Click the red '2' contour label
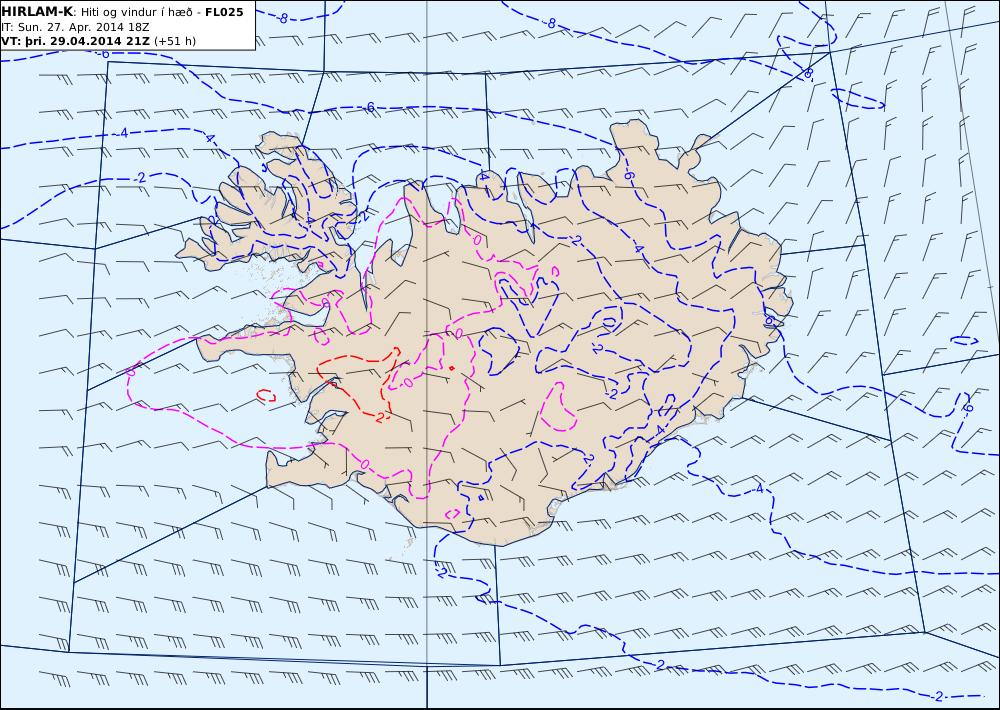The width and height of the screenshot is (1000, 710). (x=380, y=418)
